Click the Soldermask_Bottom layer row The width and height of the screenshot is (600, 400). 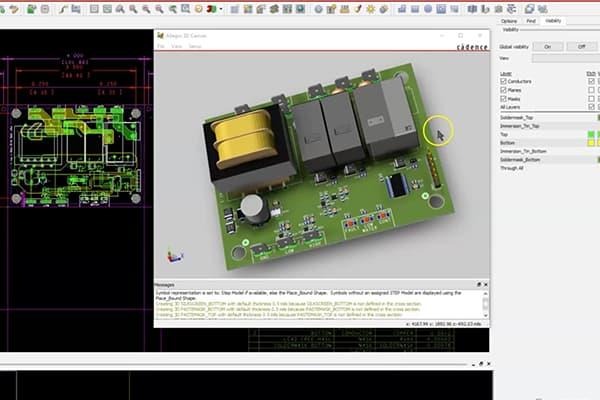tap(549, 160)
